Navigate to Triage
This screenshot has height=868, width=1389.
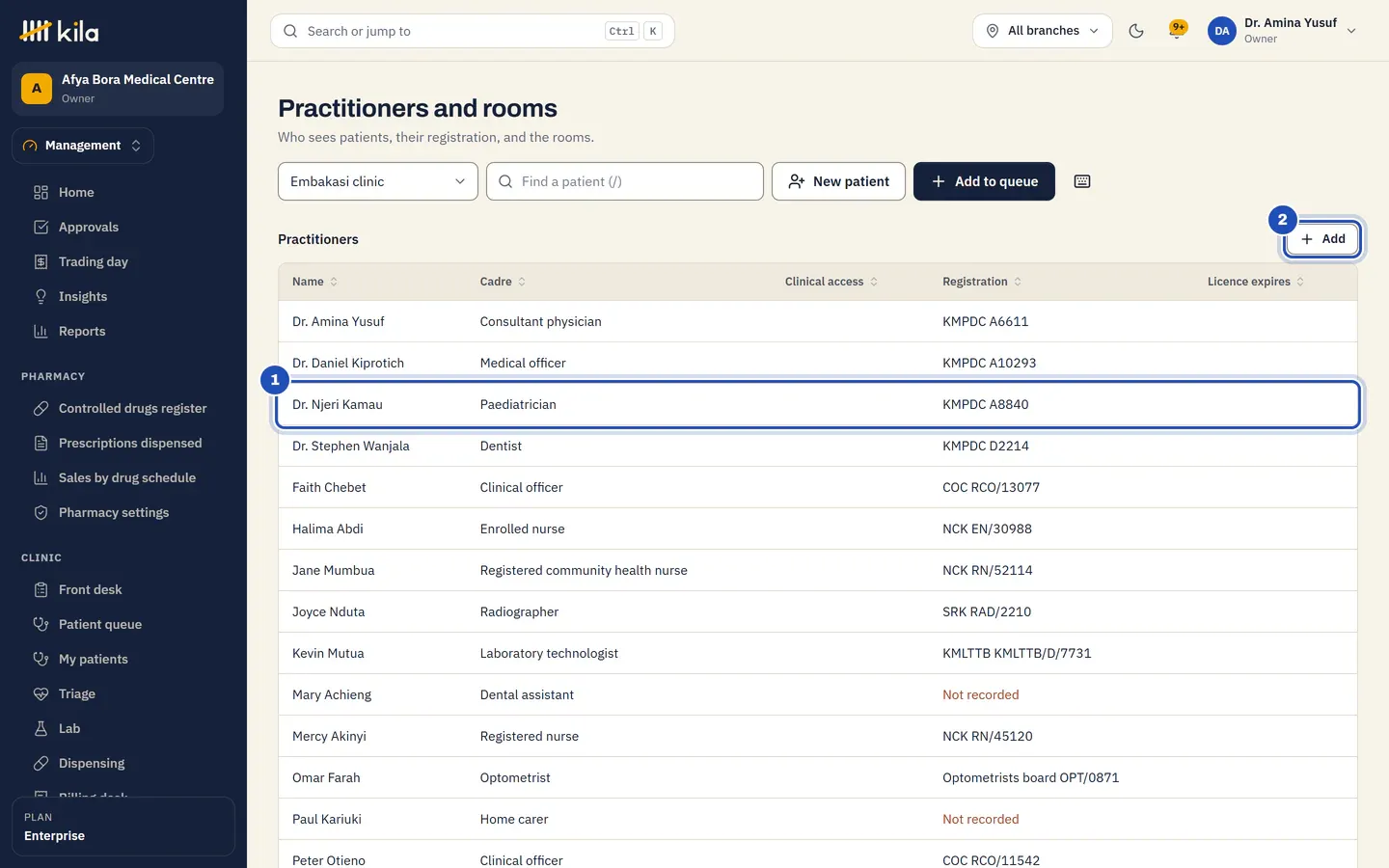pos(77,693)
